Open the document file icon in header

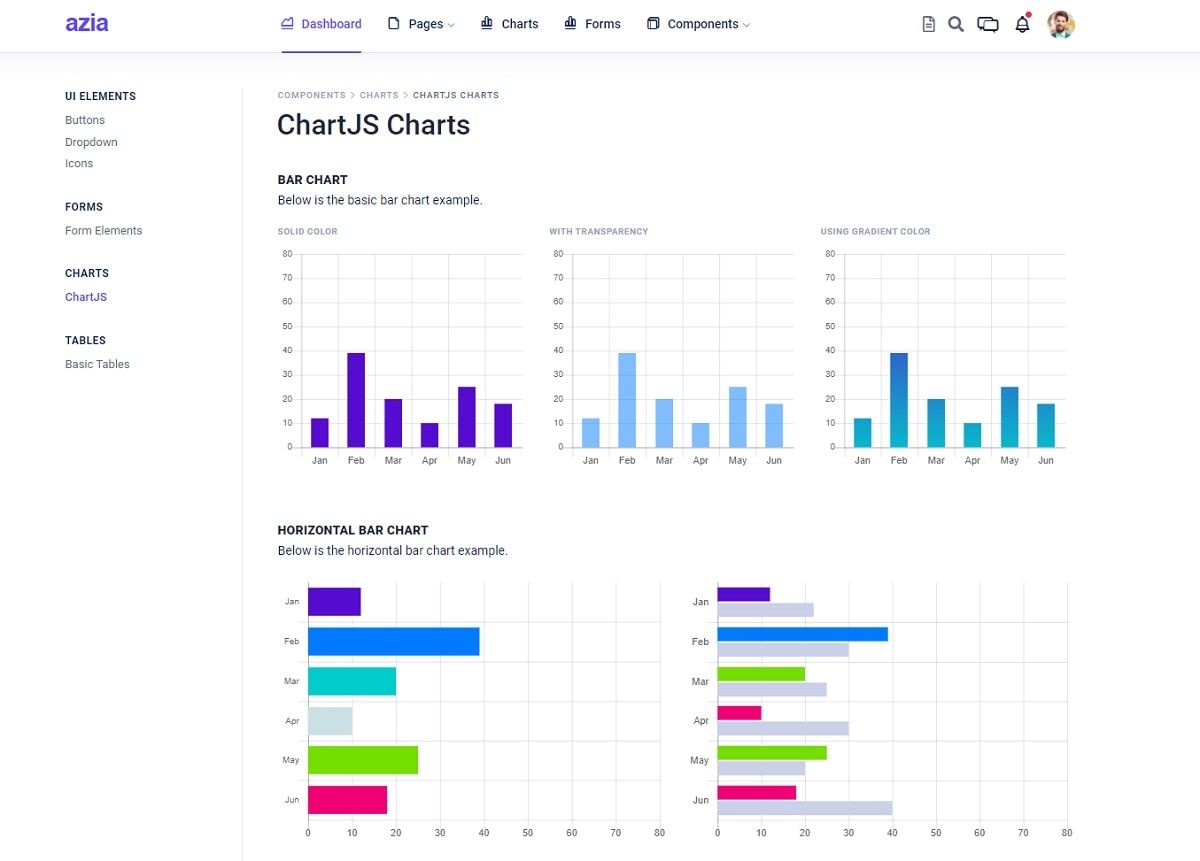click(x=928, y=24)
